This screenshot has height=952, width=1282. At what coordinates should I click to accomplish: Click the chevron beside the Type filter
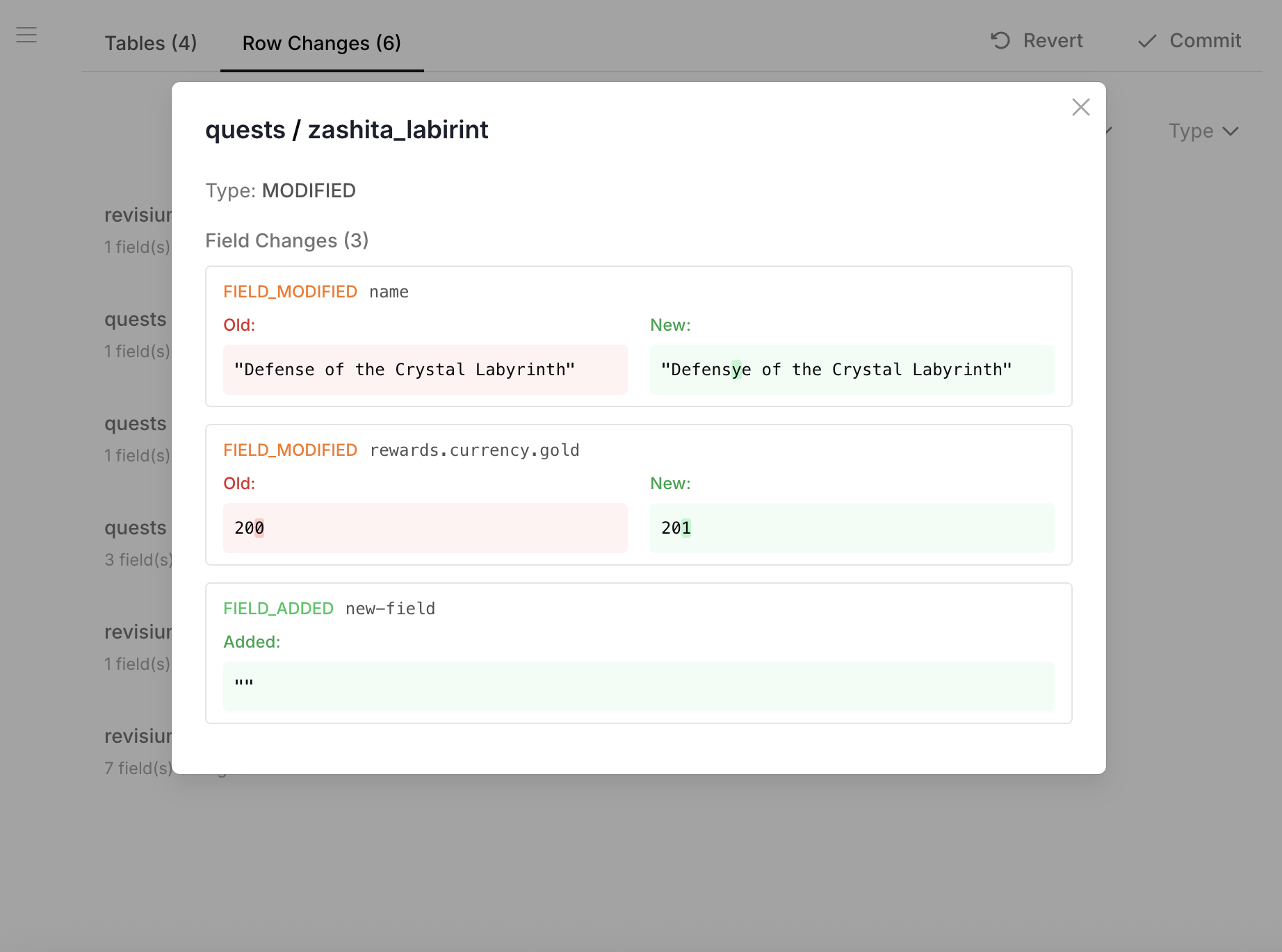(1230, 131)
